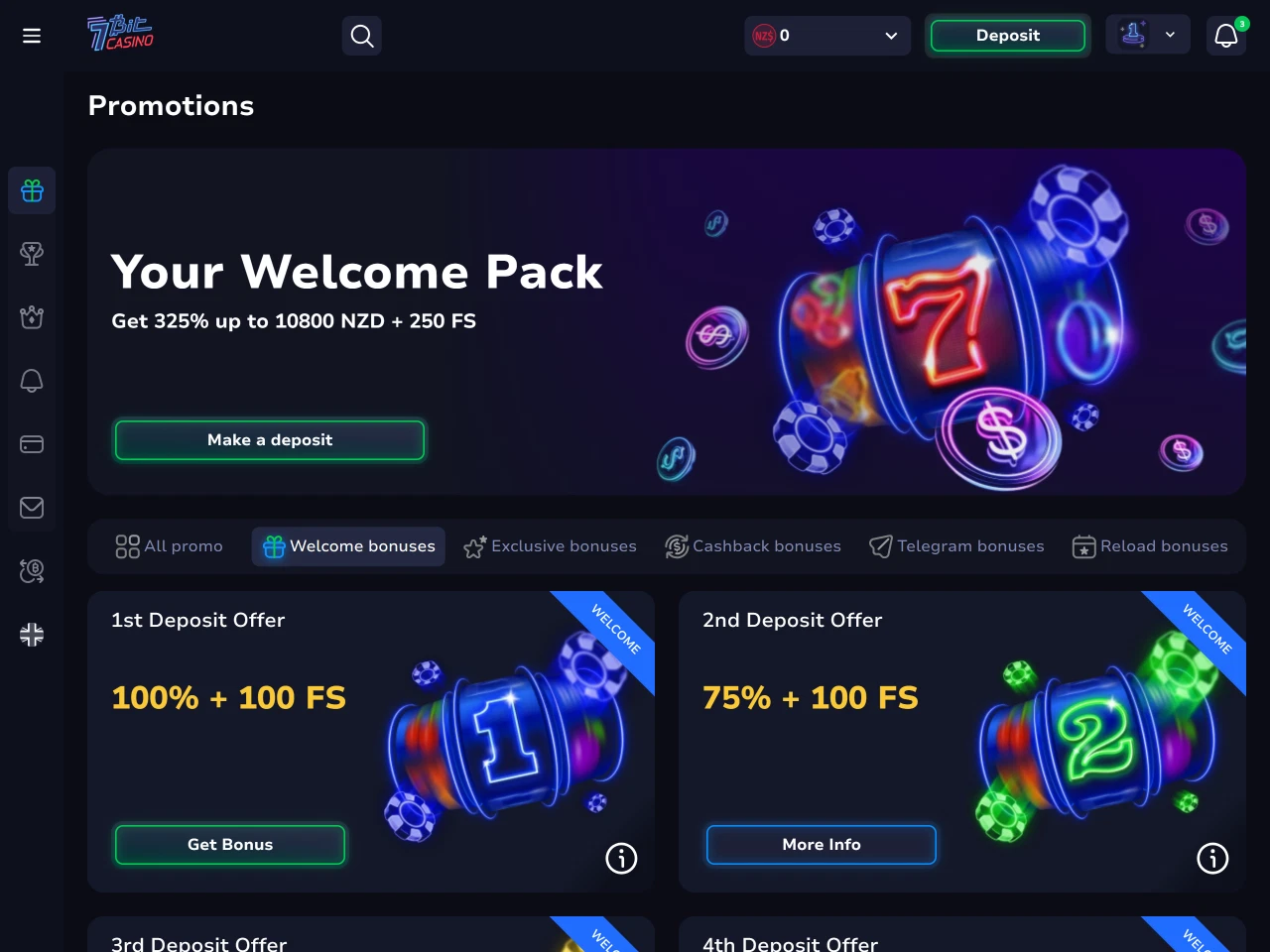Switch to All promo tab
Screen dimensions: 1270x952
(170, 546)
